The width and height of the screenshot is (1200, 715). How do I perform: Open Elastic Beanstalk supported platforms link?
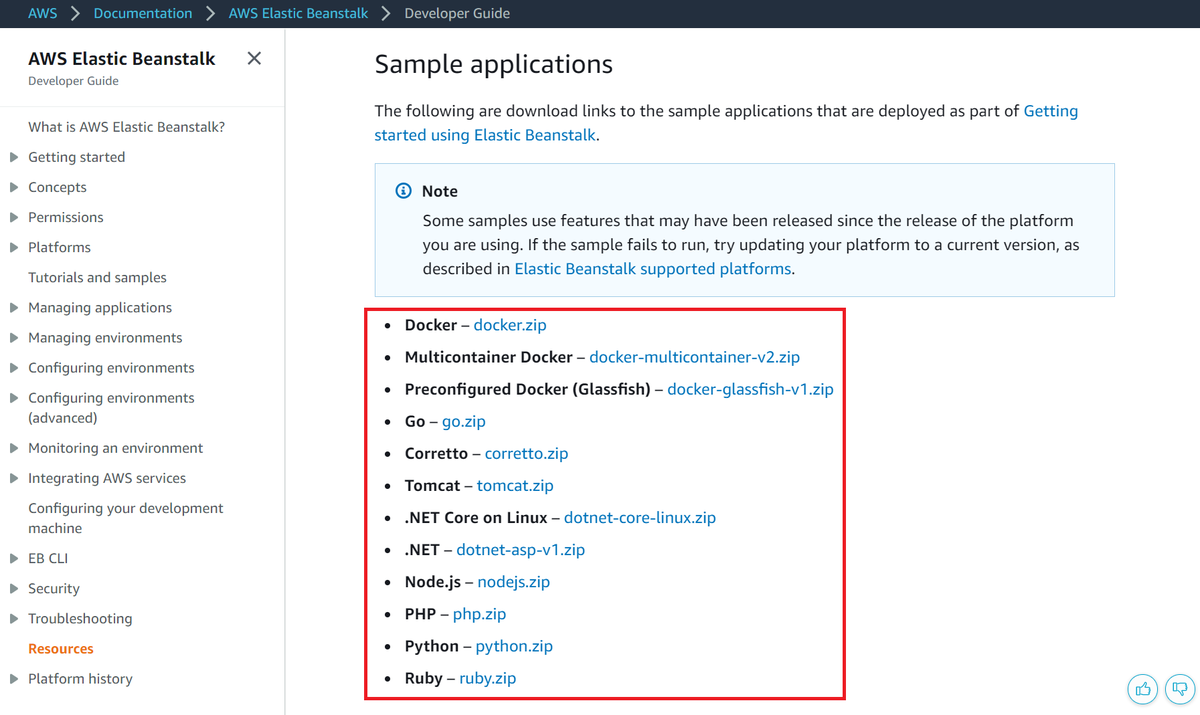pyautogui.click(x=653, y=269)
